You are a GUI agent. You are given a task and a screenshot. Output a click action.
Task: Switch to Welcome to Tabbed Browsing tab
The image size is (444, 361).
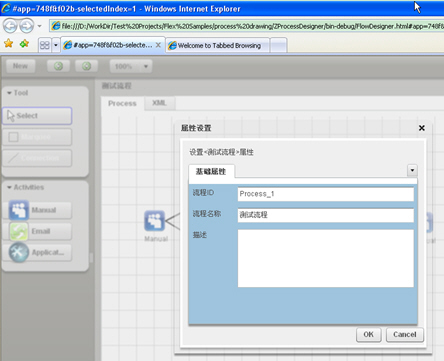[217, 45]
